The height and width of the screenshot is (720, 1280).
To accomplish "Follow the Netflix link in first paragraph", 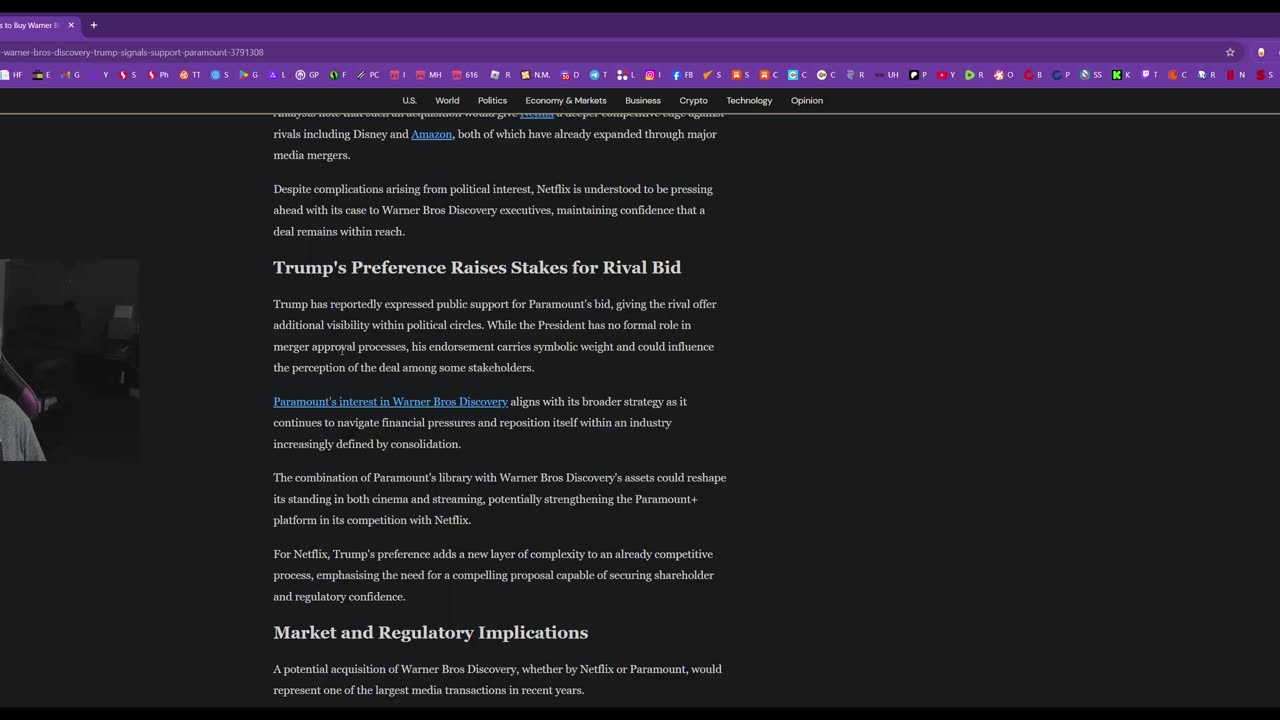I will [x=537, y=114].
